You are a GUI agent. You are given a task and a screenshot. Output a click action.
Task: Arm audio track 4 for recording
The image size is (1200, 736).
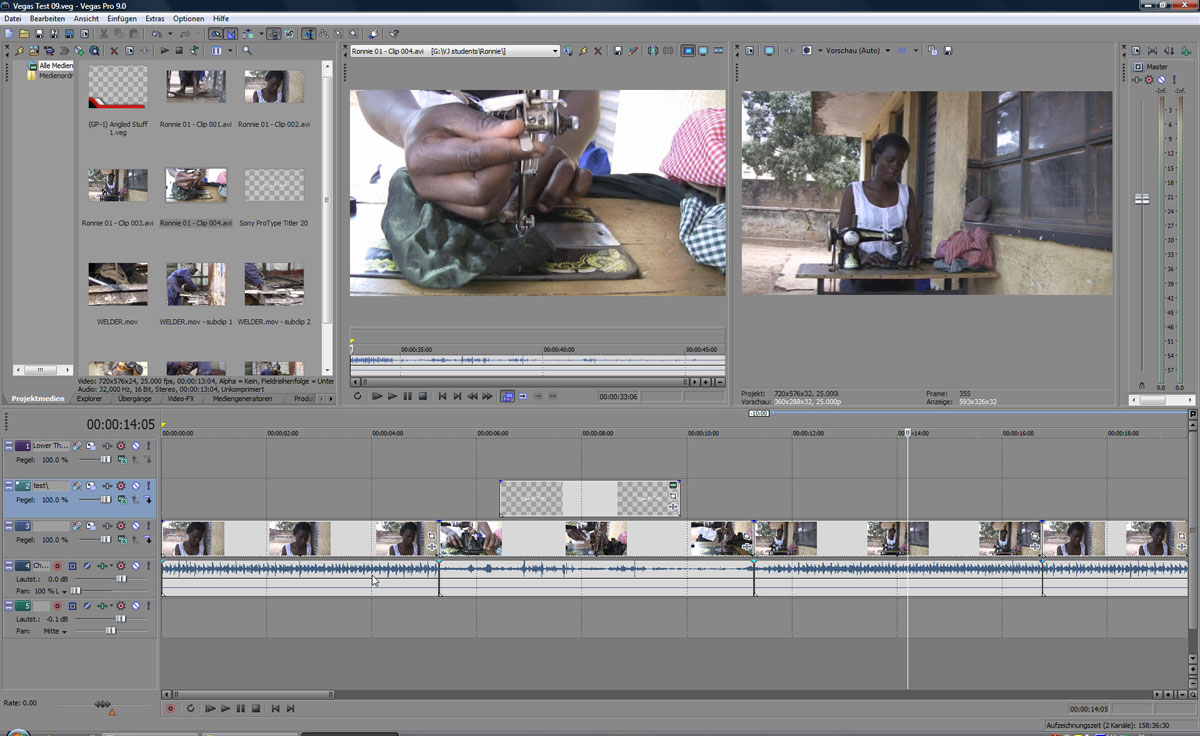pyautogui.click(x=57, y=566)
